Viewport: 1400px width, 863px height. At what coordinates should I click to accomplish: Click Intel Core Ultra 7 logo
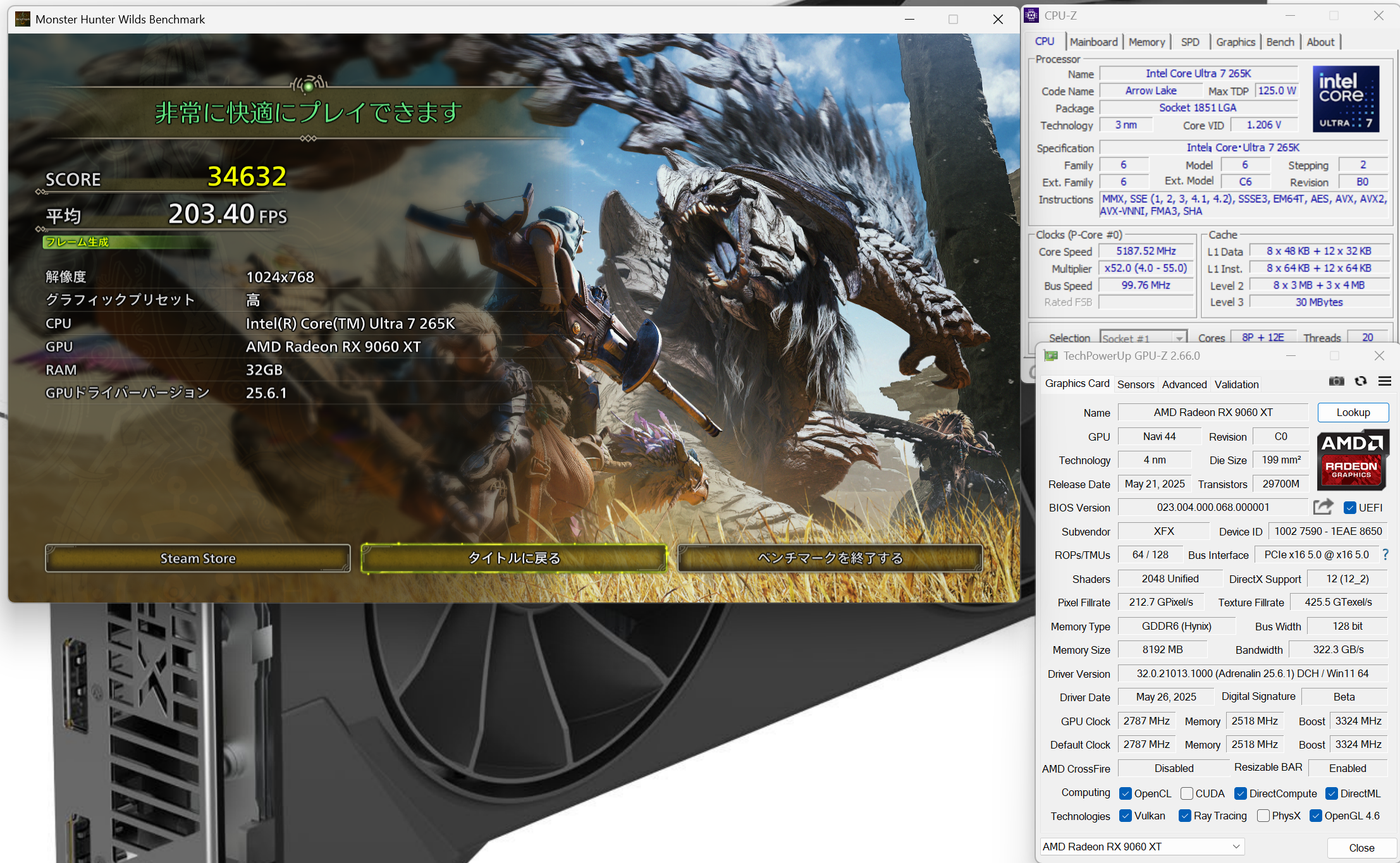(1346, 99)
